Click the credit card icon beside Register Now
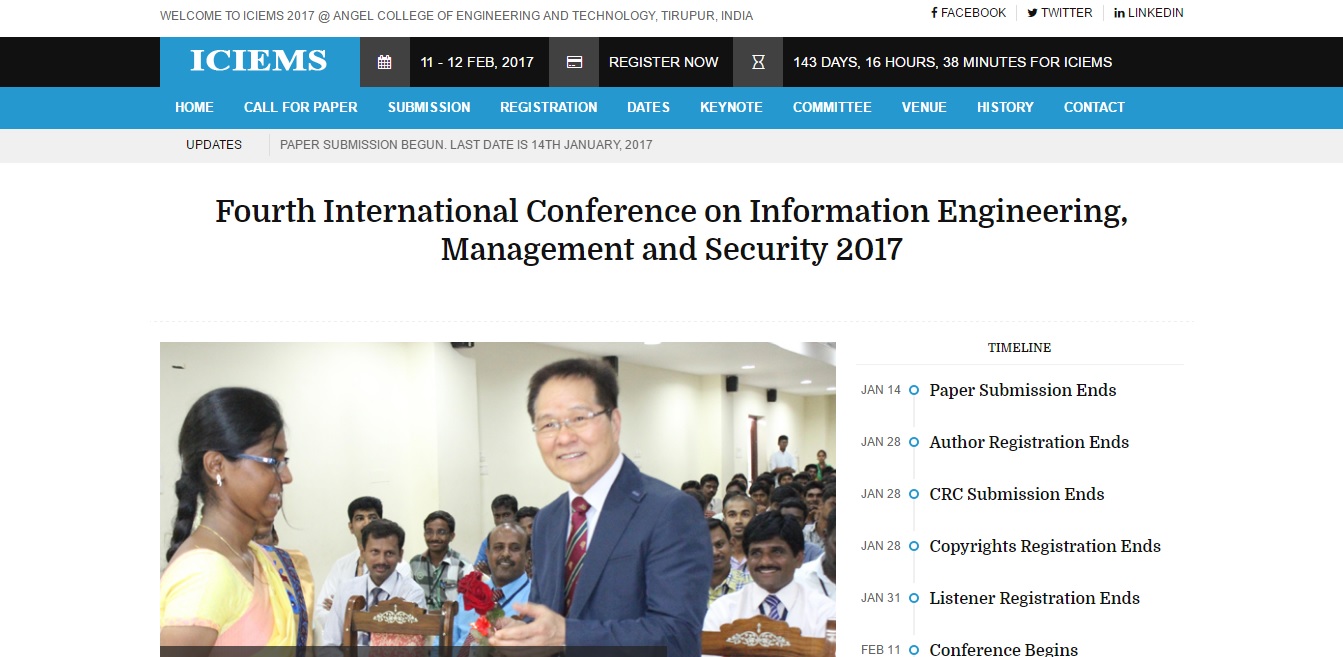Screen dimensions: 1343x657 pos(574,62)
